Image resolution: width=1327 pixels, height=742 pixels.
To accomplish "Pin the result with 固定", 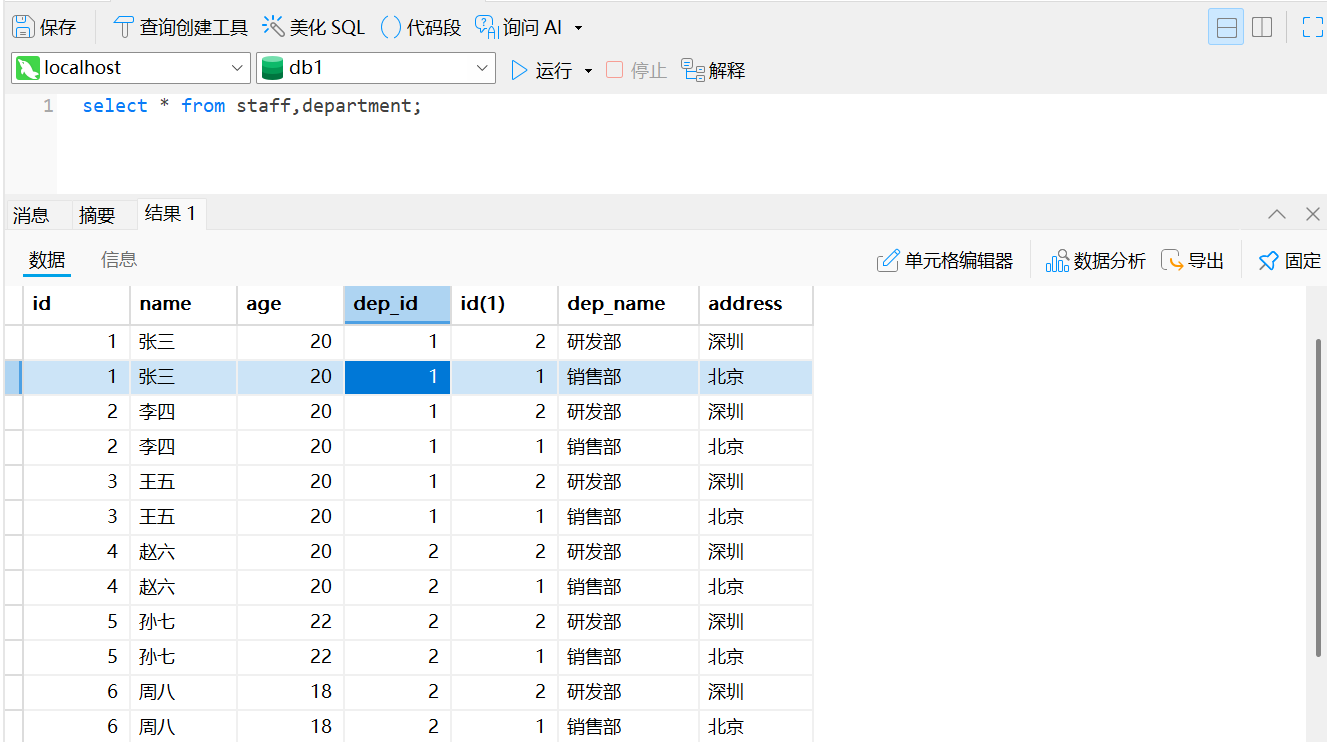I will 1290,261.
